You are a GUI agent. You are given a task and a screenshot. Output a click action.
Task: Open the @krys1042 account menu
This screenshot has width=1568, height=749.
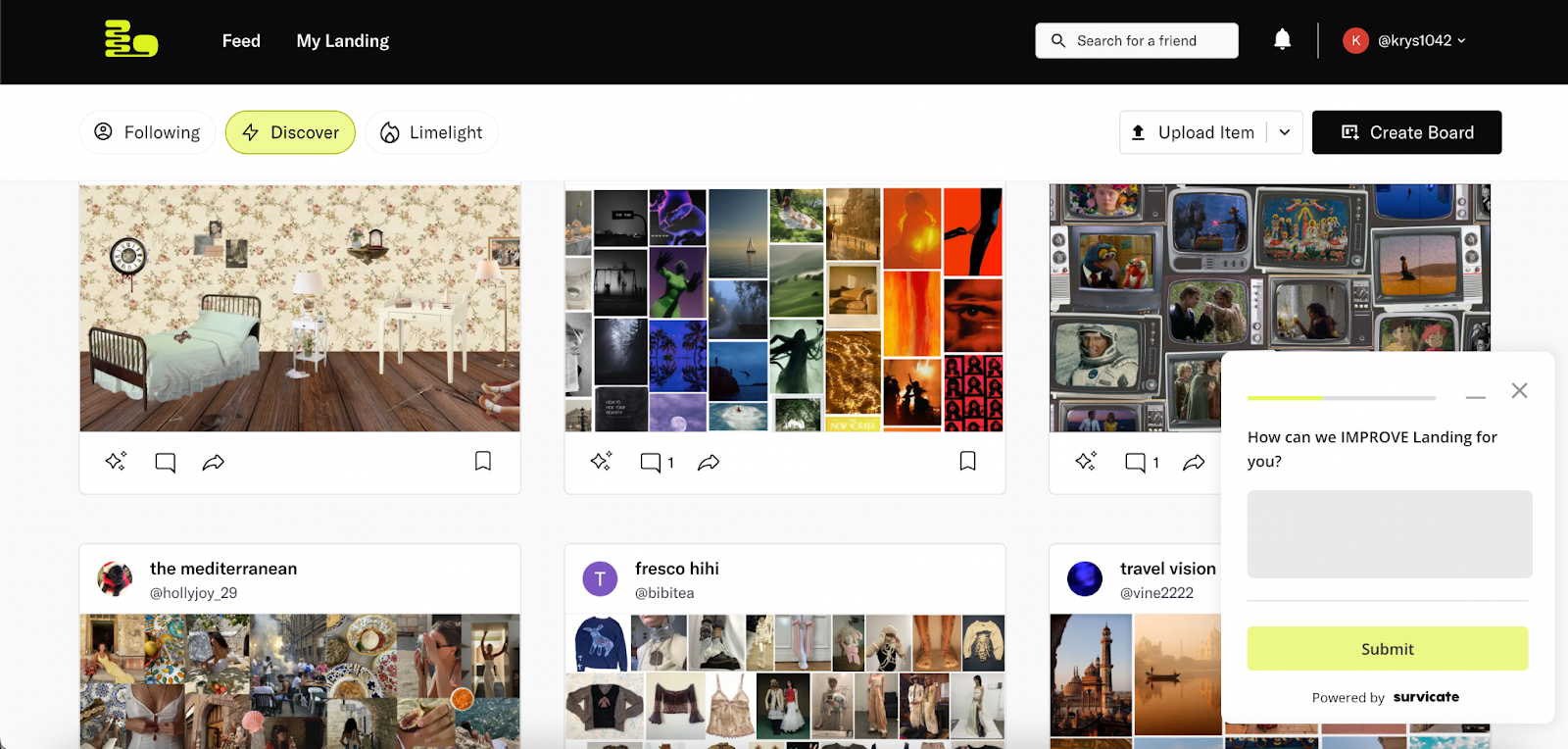click(x=1422, y=40)
